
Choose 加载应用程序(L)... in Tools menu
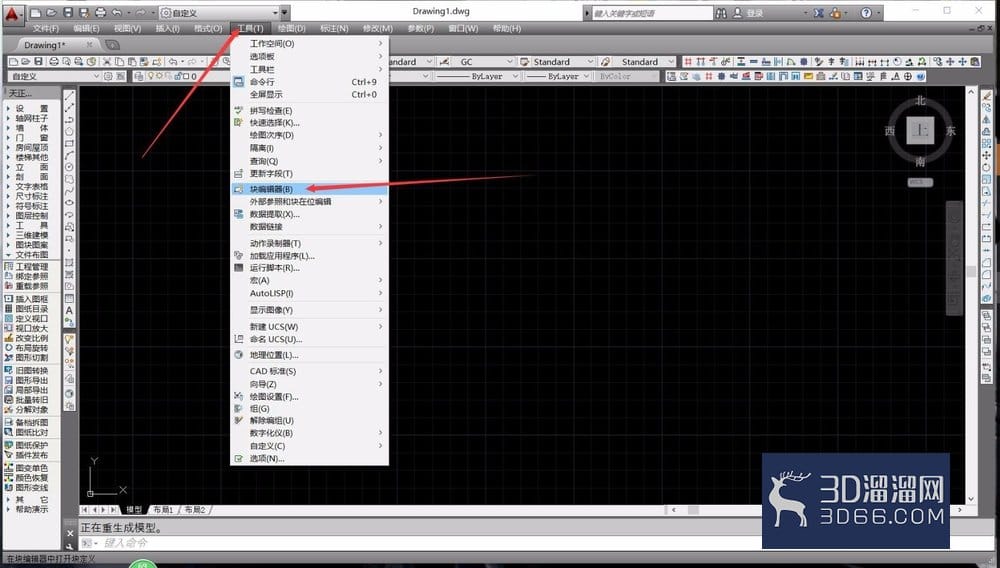click(x=309, y=256)
